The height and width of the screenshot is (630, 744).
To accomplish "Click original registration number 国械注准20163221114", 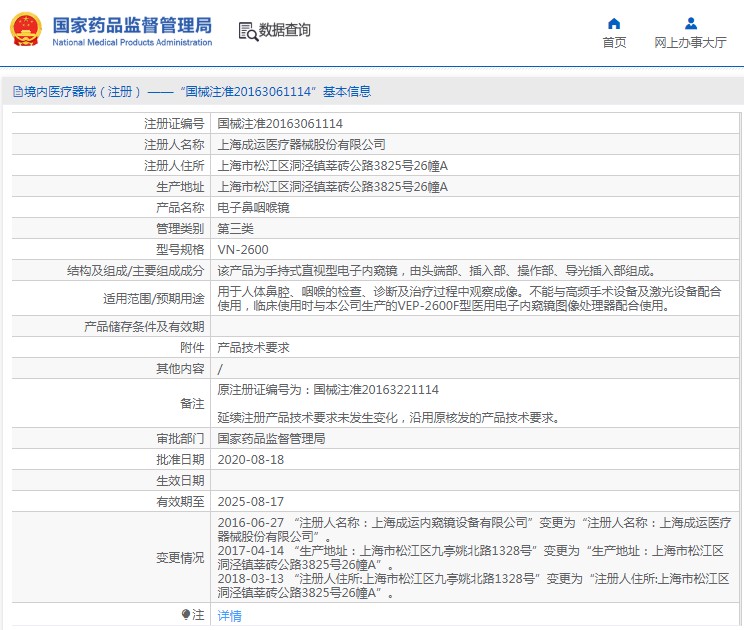I will pyautogui.click(x=376, y=390).
